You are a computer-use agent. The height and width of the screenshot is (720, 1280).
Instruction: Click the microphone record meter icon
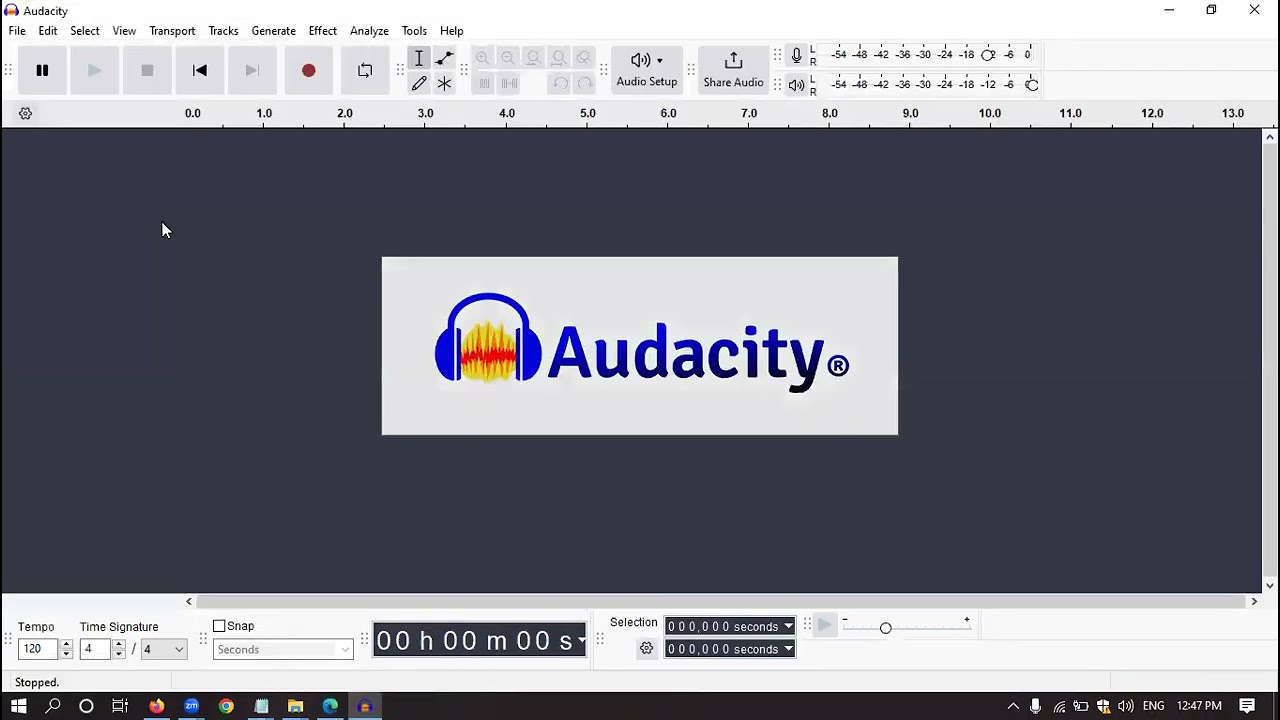tap(796, 56)
